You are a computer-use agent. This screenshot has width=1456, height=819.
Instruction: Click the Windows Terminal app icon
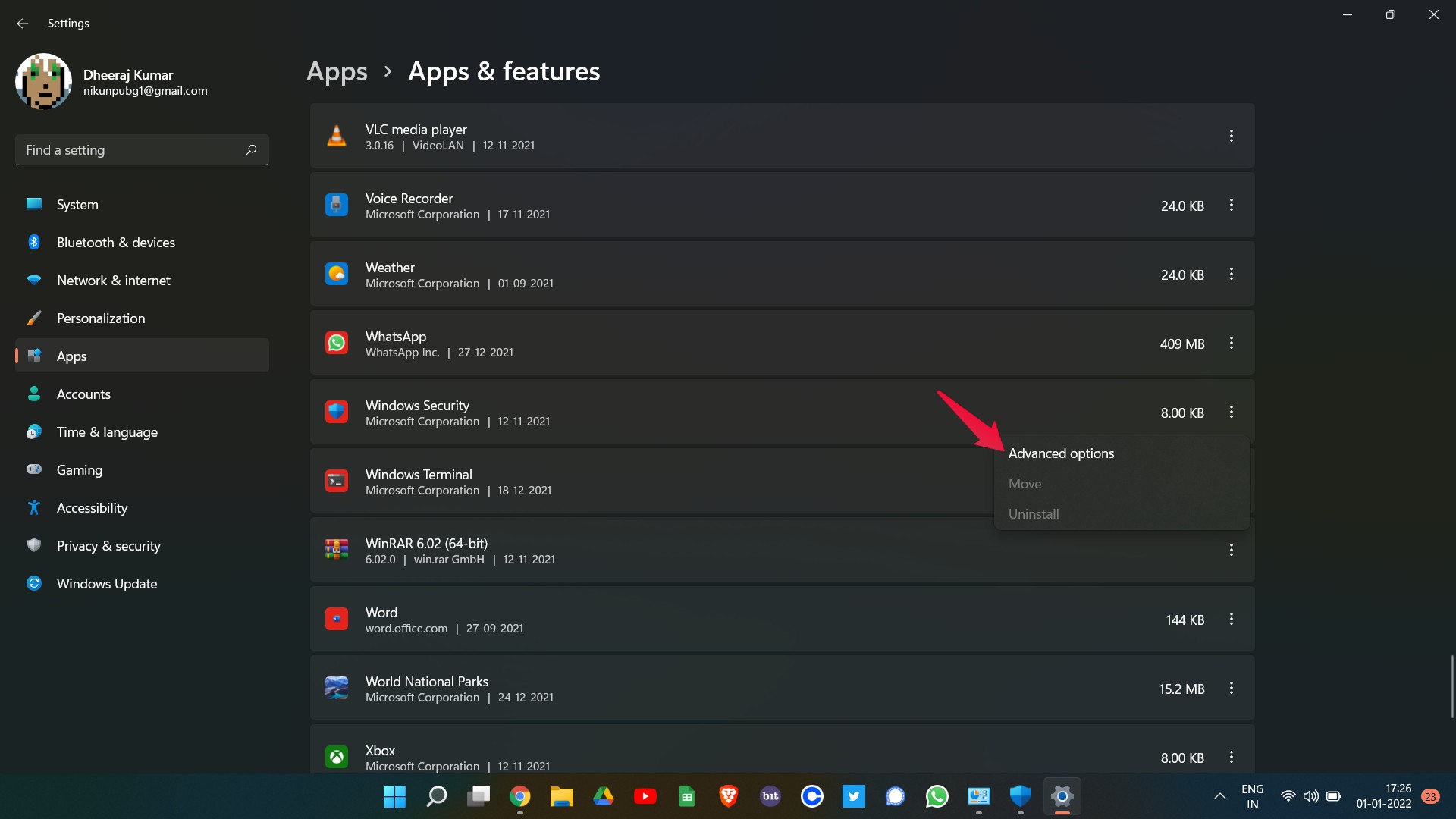point(337,481)
